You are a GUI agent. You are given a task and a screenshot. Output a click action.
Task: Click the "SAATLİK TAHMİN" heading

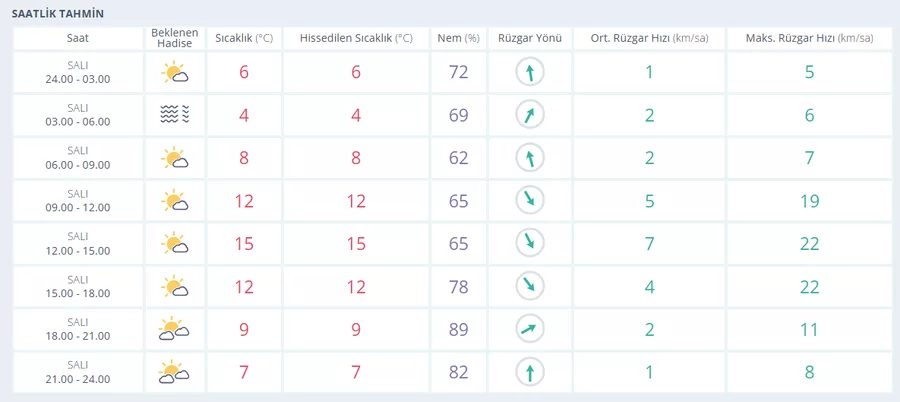(57, 14)
